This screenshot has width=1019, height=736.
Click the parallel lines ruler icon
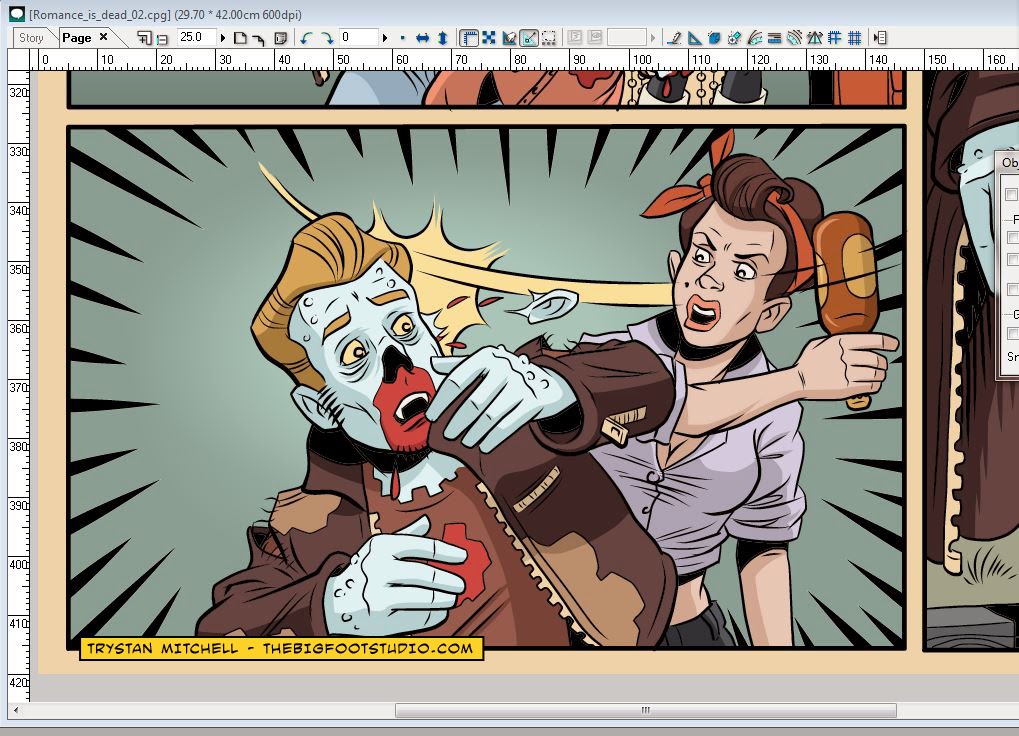click(774, 38)
